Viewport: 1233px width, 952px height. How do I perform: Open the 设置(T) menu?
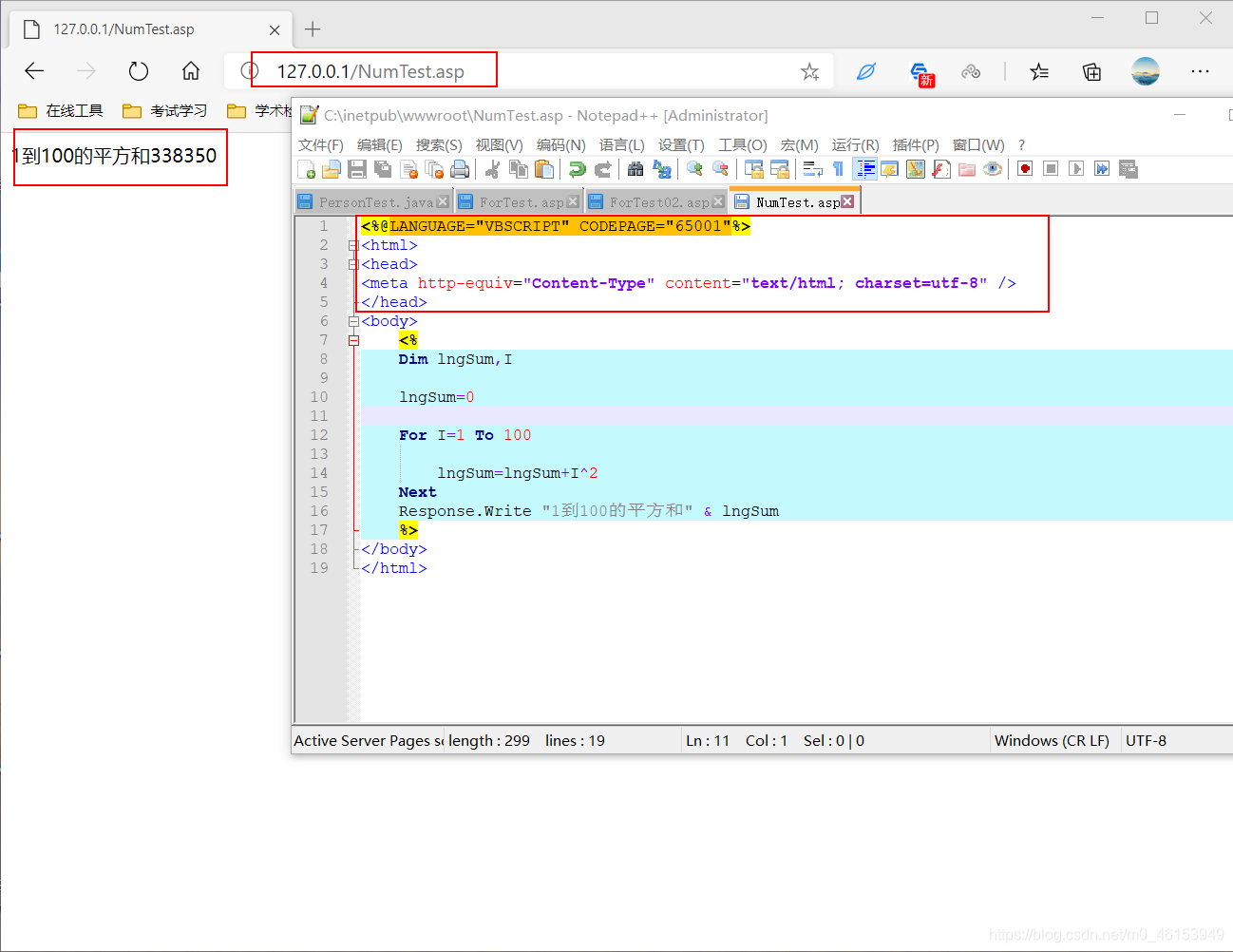click(x=682, y=144)
